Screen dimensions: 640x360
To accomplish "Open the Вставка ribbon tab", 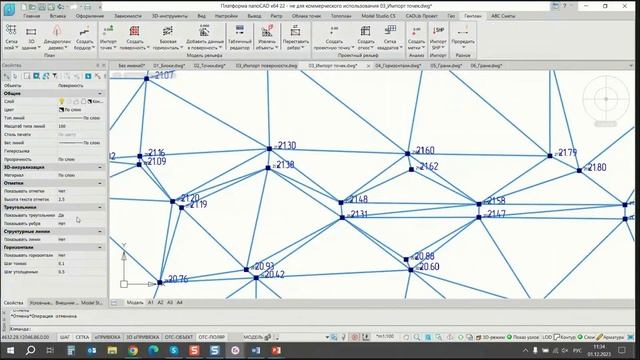I will [58, 16].
